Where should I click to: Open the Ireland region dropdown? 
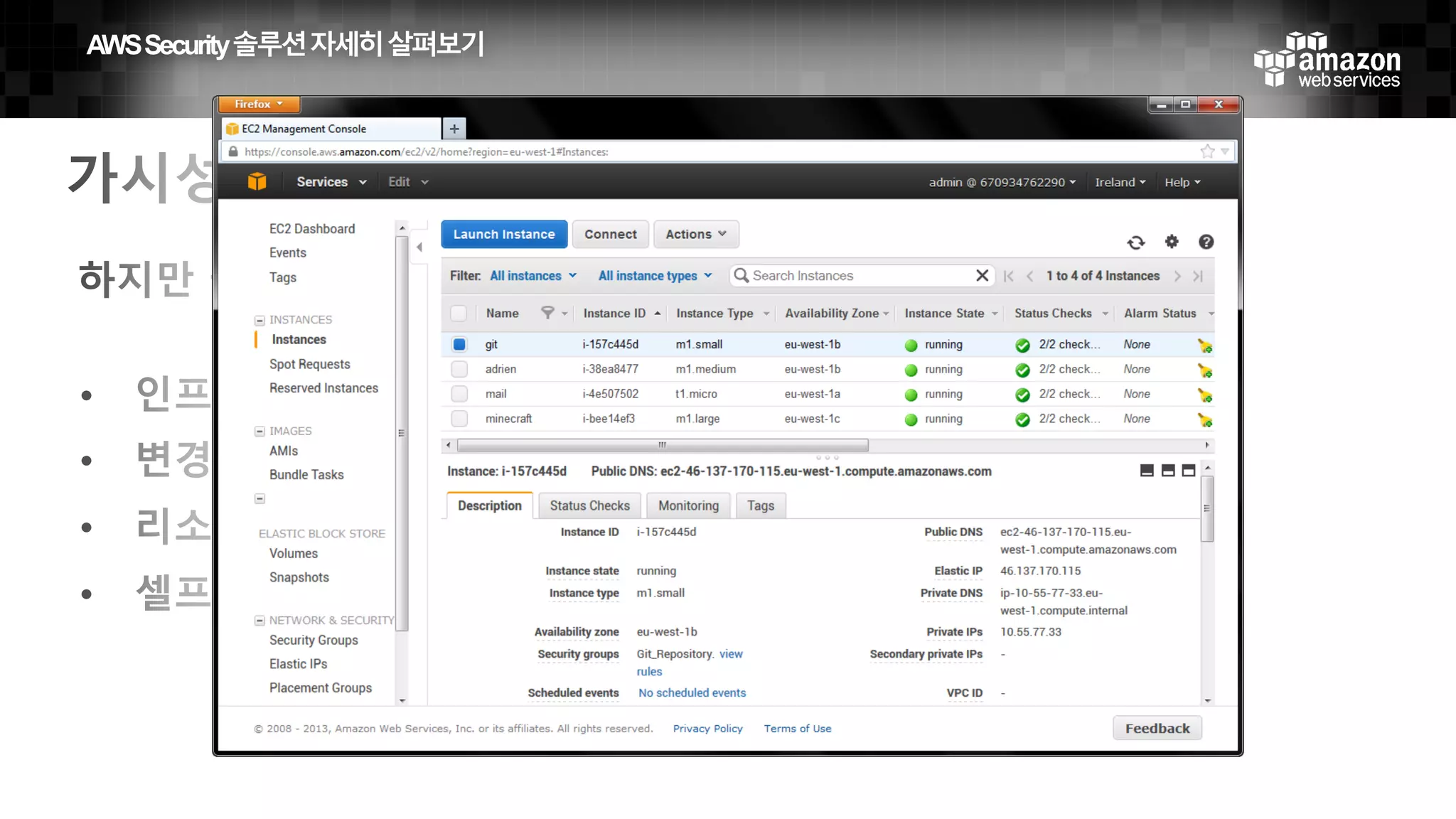[x=1120, y=183]
